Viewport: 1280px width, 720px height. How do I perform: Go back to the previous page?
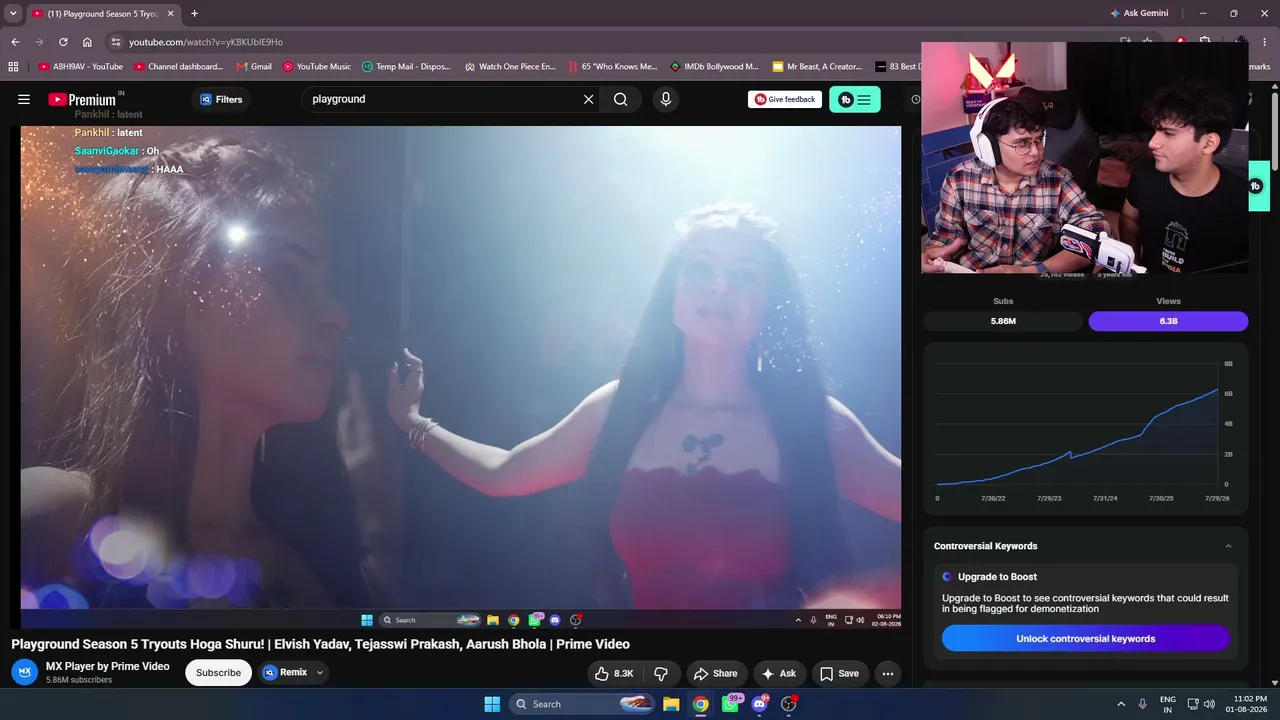15,42
